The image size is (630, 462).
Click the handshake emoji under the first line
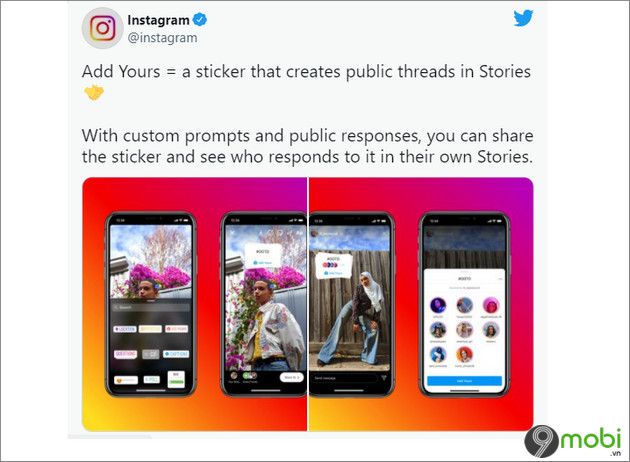(x=94, y=92)
